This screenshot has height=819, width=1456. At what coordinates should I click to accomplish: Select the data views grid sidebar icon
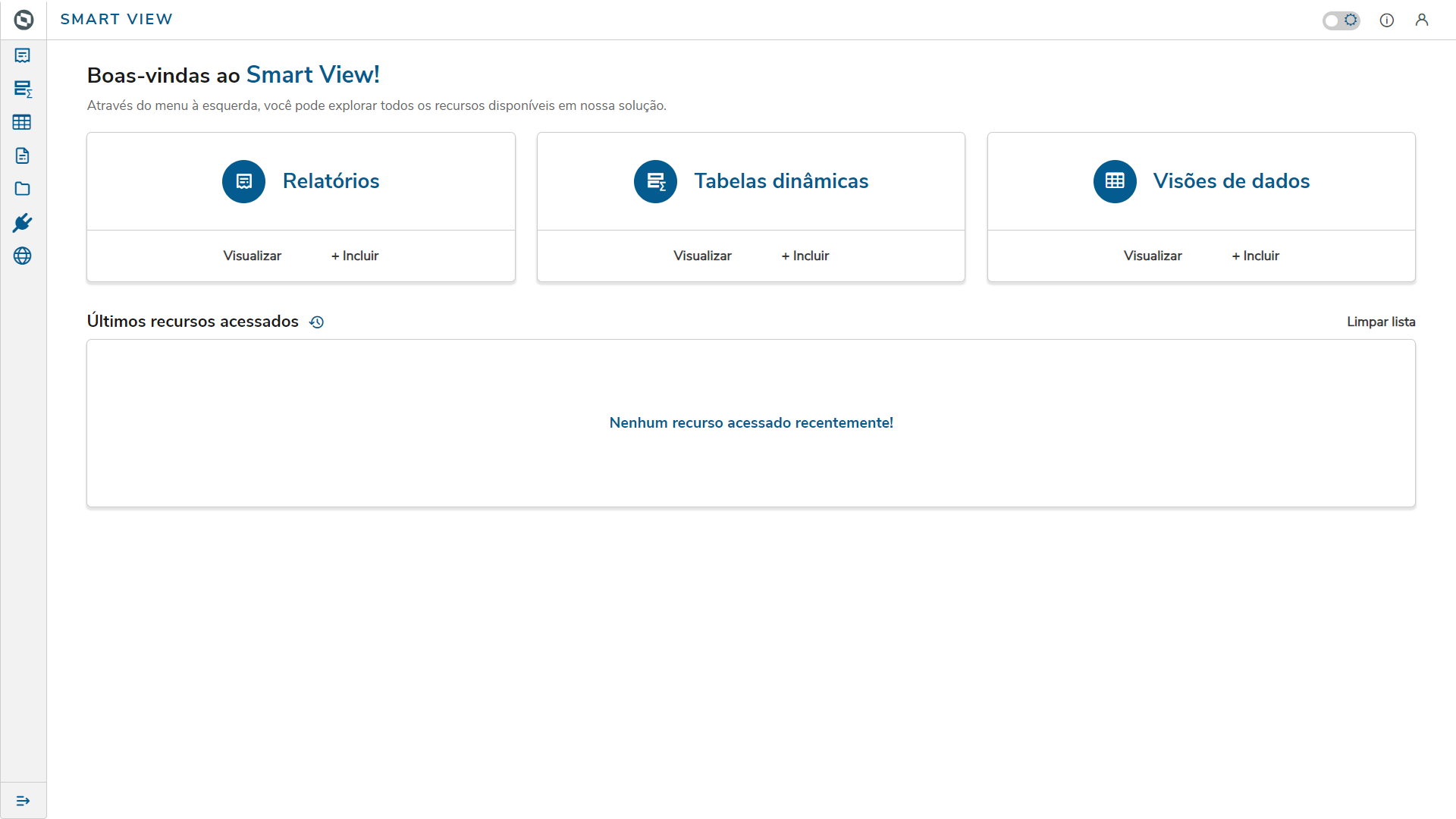tap(23, 122)
